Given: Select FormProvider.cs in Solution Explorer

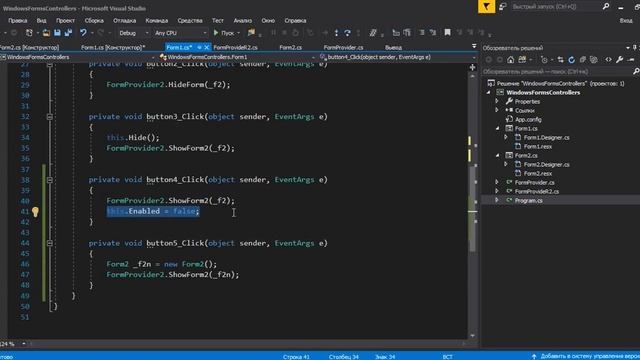Looking at the screenshot, I should pyautogui.click(x=535, y=182).
